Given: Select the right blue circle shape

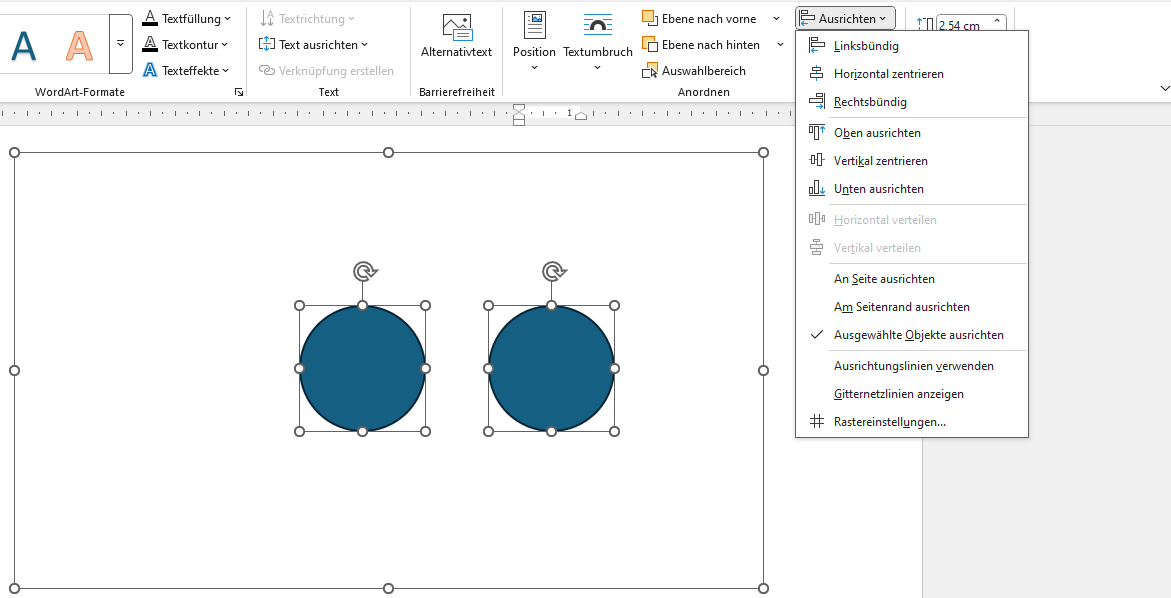Looking at the screenshot, I should tap(551, 368).
